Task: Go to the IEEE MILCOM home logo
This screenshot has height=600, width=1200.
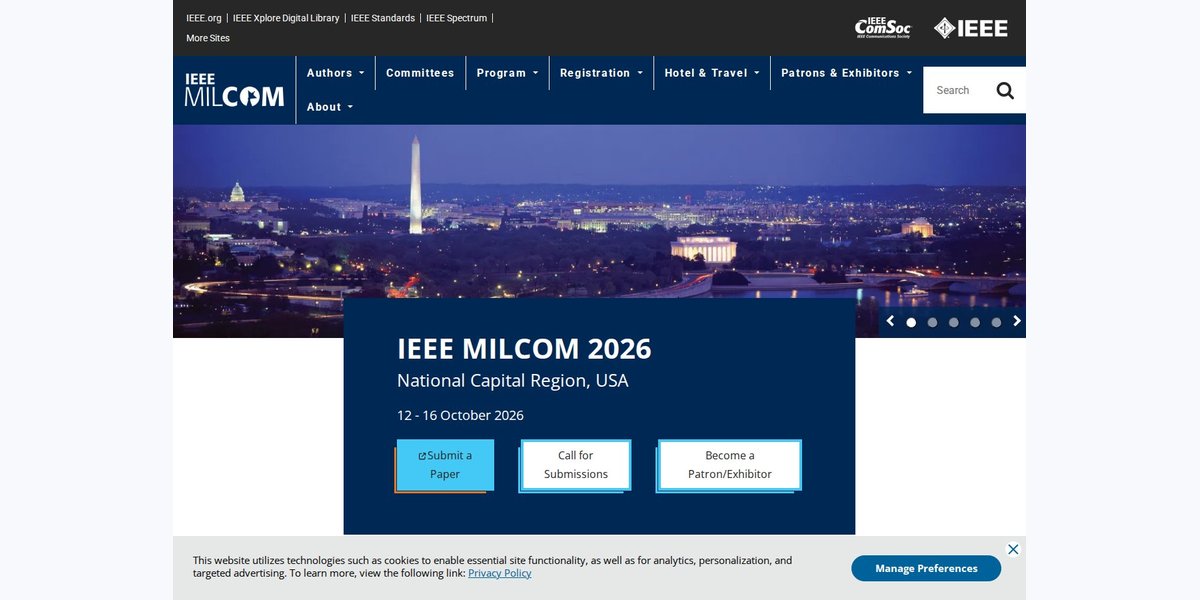Action: 234,90
